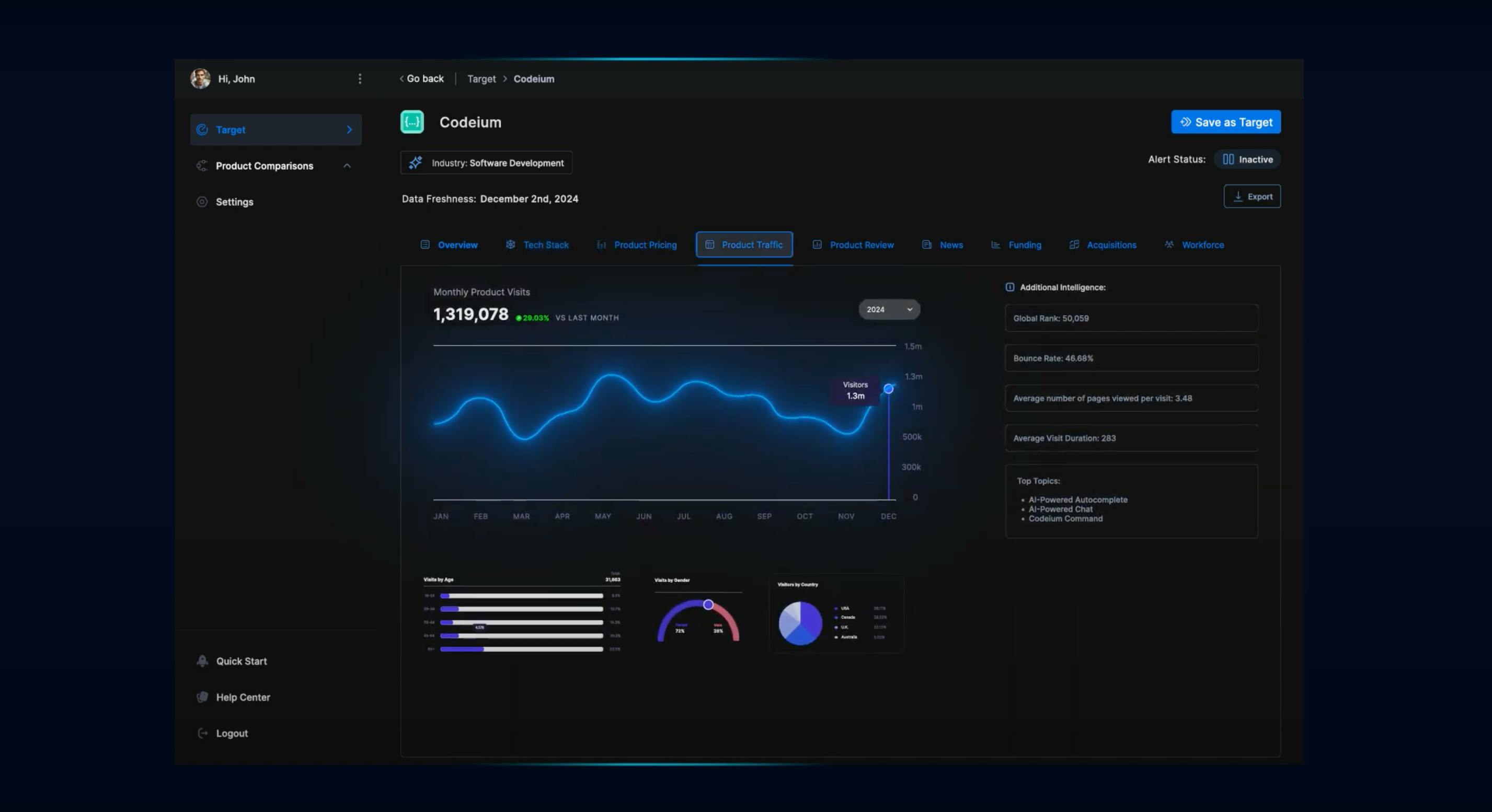Click the Tech Stack tab icon
This screenshot has height=812, width=1492.
coord(510,245)
